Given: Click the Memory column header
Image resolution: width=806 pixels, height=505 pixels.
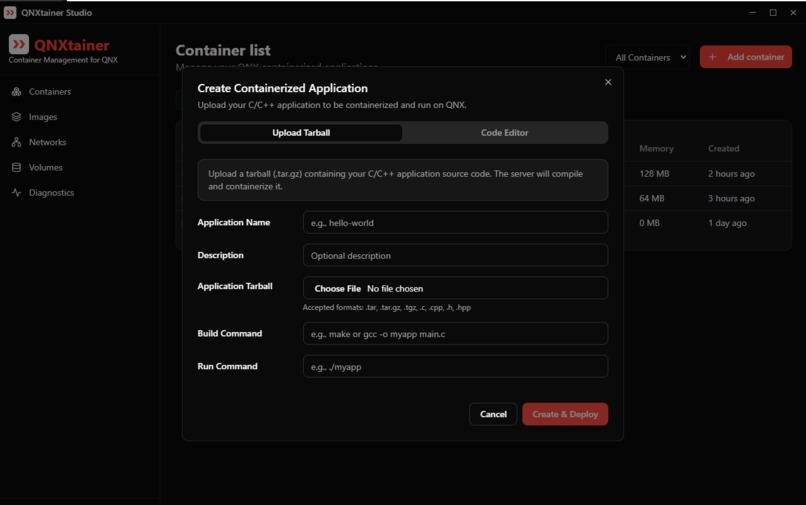Looking at the screenshot, I should point(656,149).
